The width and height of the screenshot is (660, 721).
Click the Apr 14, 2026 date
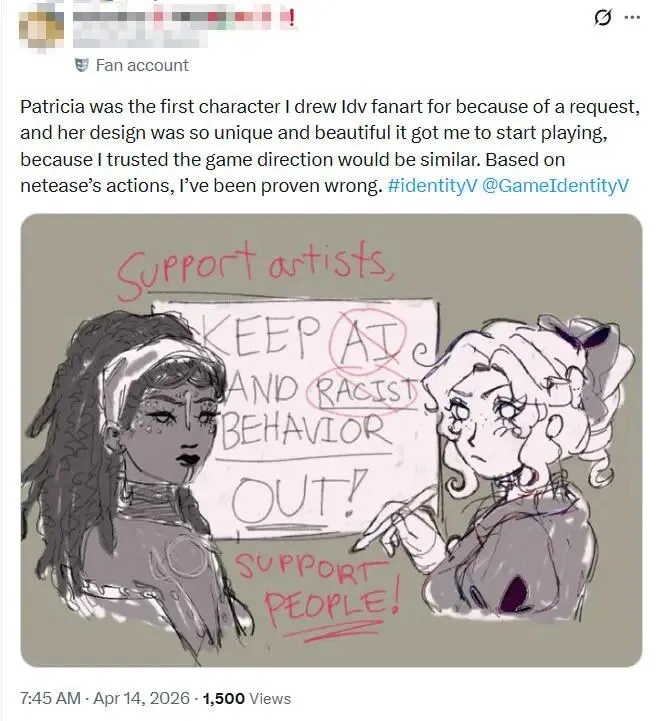tap(142, 698)
